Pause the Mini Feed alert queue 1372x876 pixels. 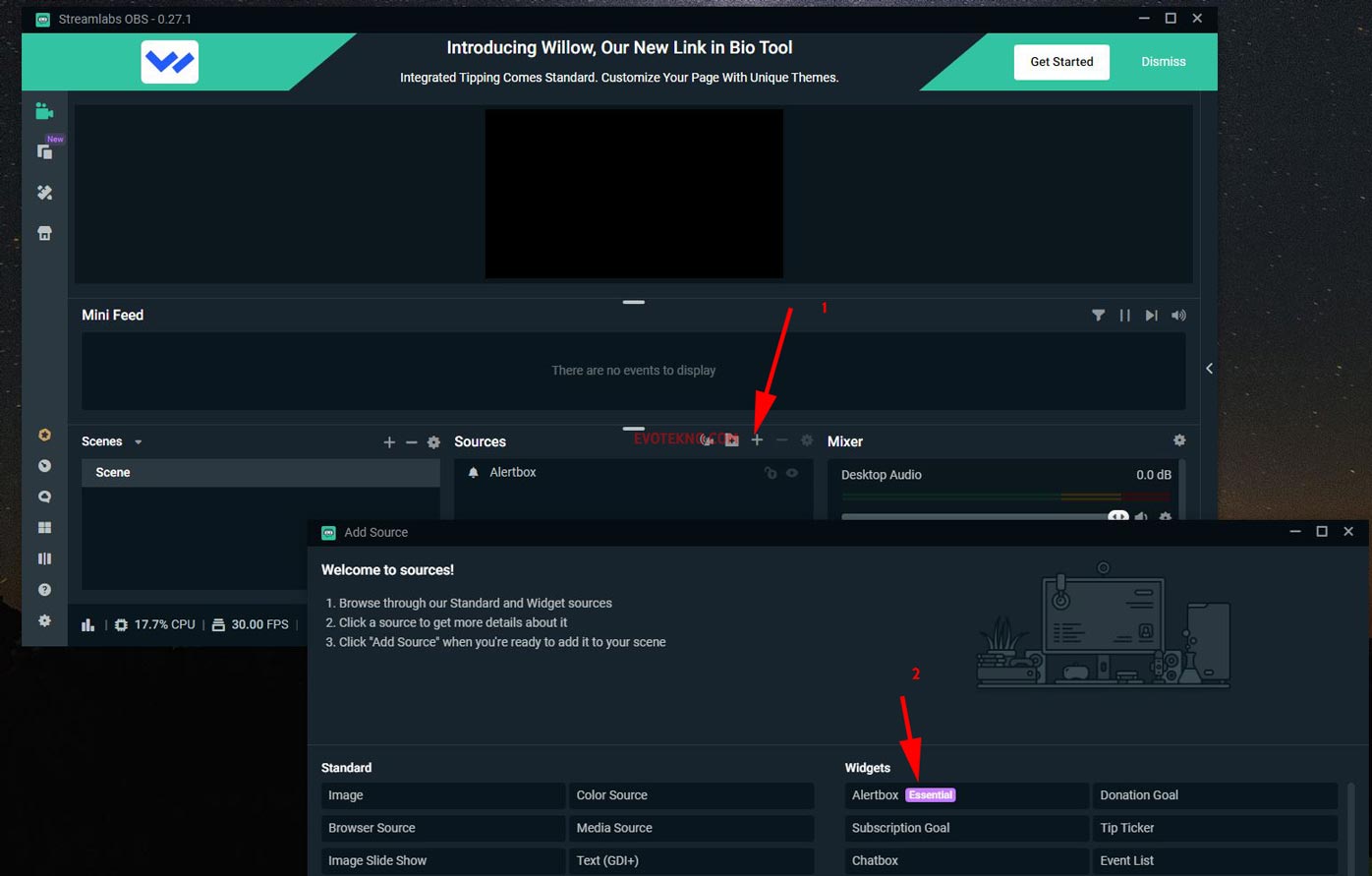pos(1124,315)
